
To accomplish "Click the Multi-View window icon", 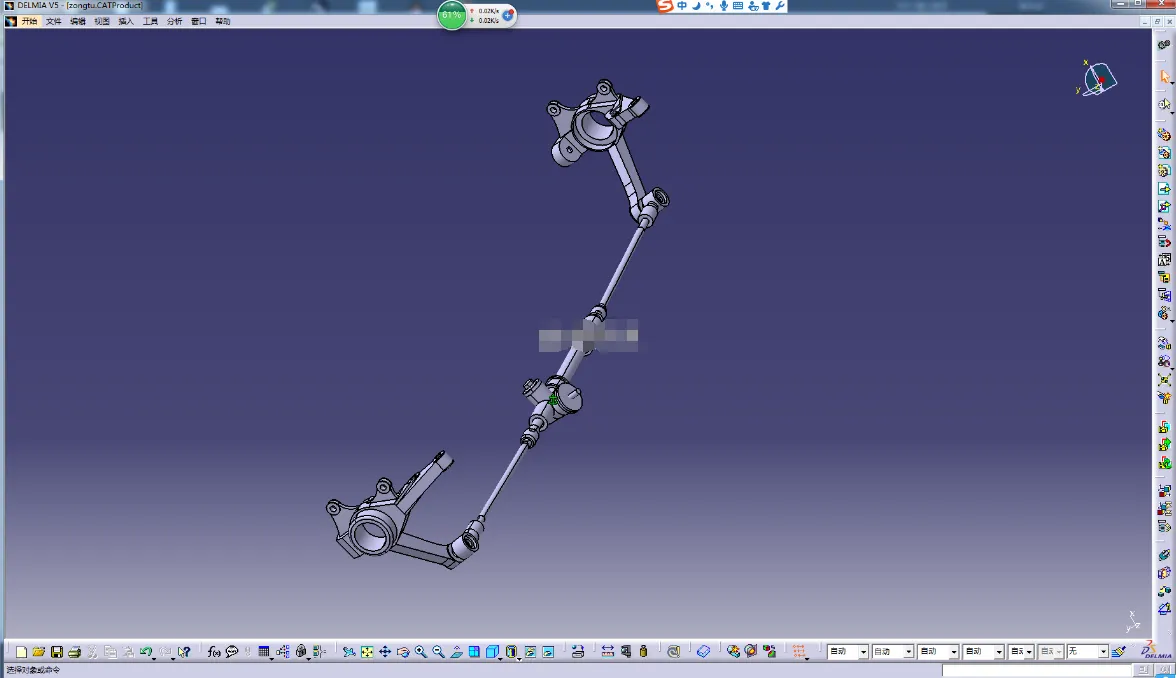I will [475, 652].
